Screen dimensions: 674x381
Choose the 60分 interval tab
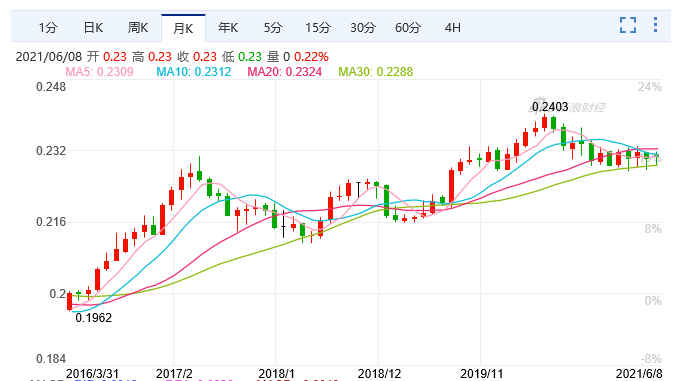(x=408, y=28)
